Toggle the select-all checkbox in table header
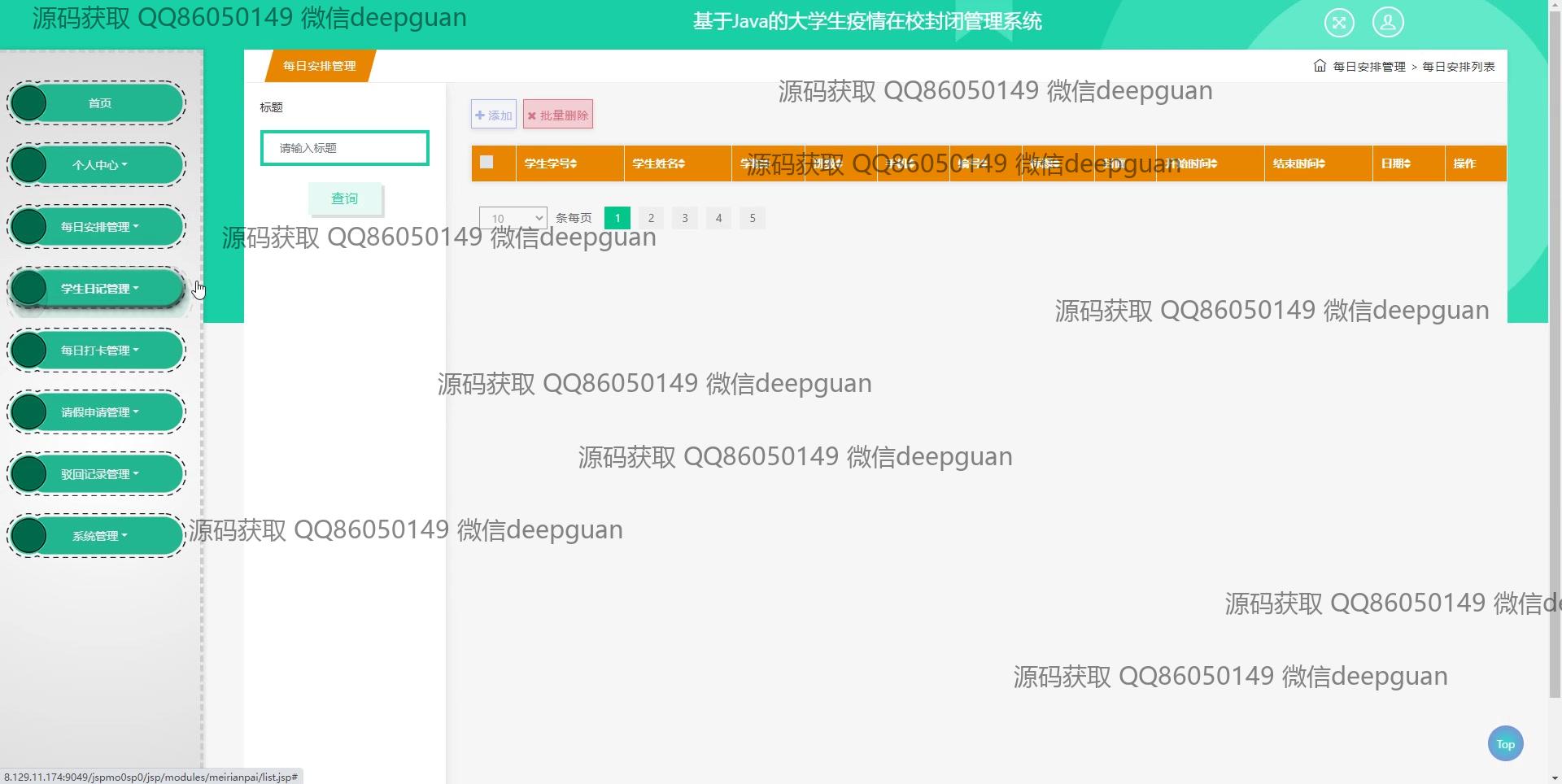Viewport: 1562px width, 784px height. (x=486, y=162)
